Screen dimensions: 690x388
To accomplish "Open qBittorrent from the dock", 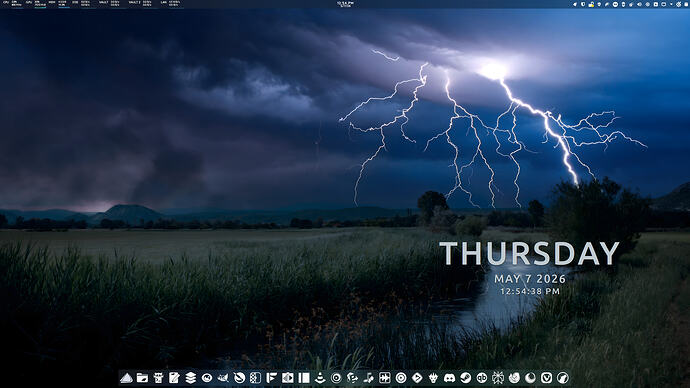I will (482, 378).
